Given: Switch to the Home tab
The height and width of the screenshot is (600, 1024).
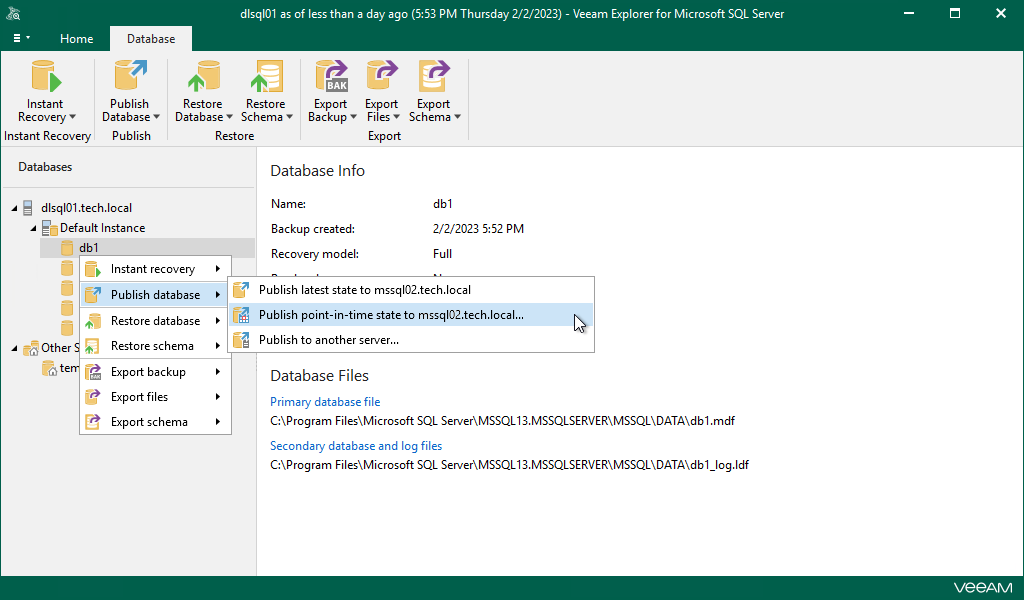Looking at the screenshot, I should [76, 39].
